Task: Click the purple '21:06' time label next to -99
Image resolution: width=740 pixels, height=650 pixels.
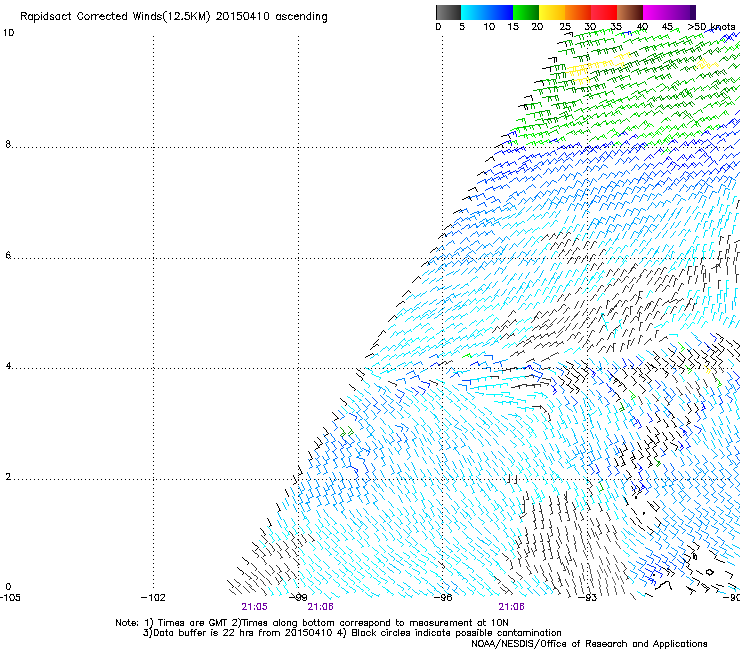Action: pos(320,607)
